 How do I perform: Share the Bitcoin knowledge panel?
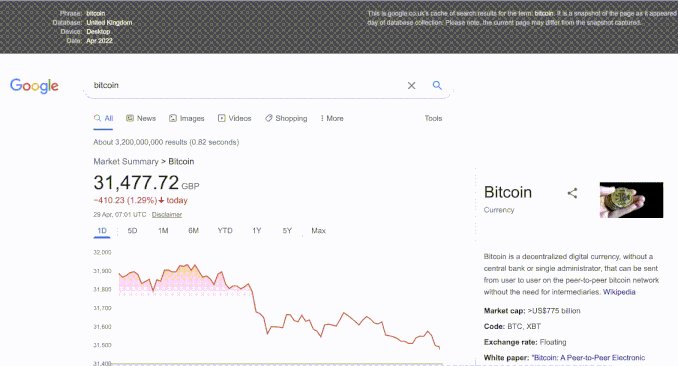[572, 193]
